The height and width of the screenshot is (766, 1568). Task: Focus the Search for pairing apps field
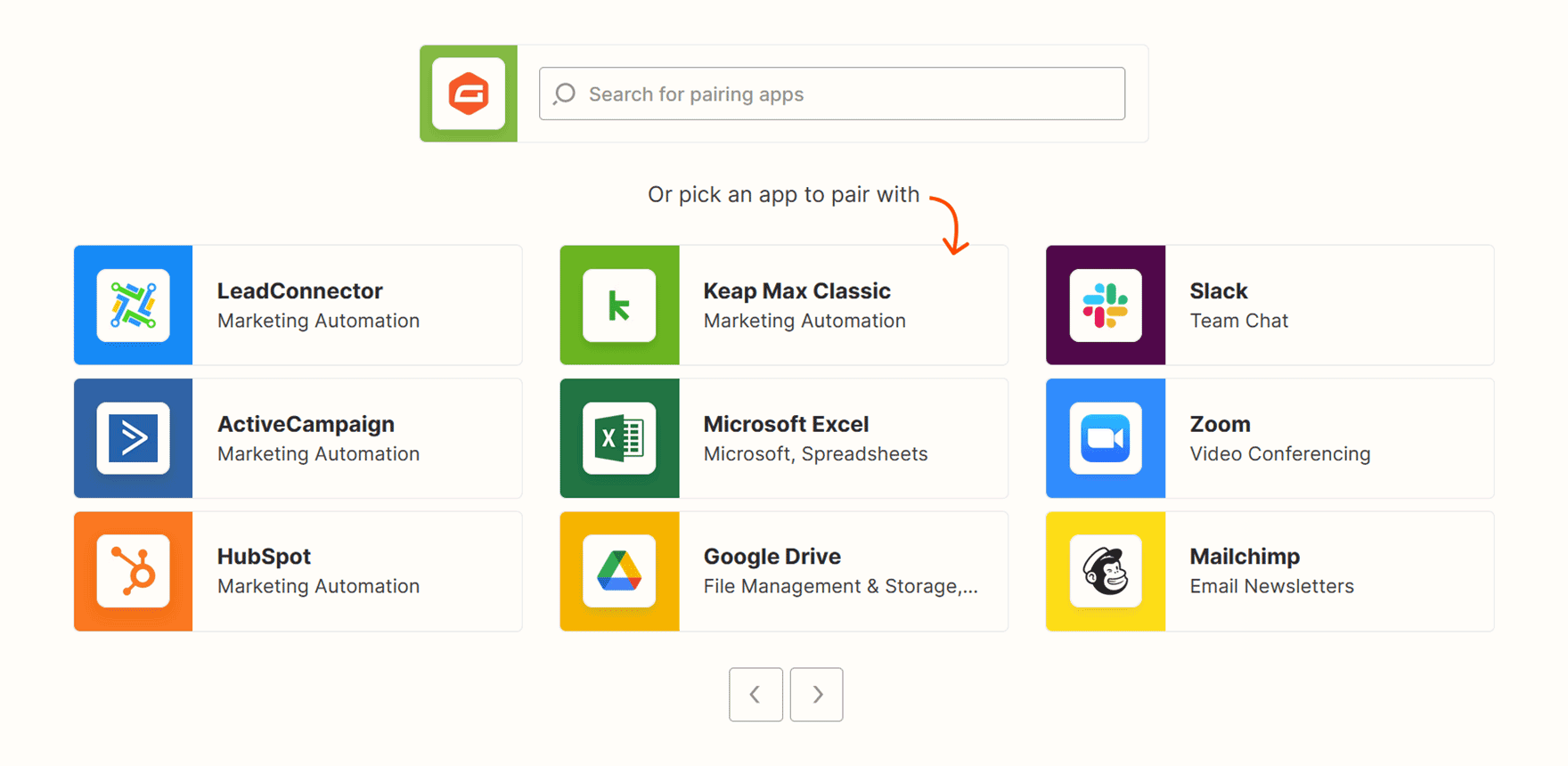(832, 94)
